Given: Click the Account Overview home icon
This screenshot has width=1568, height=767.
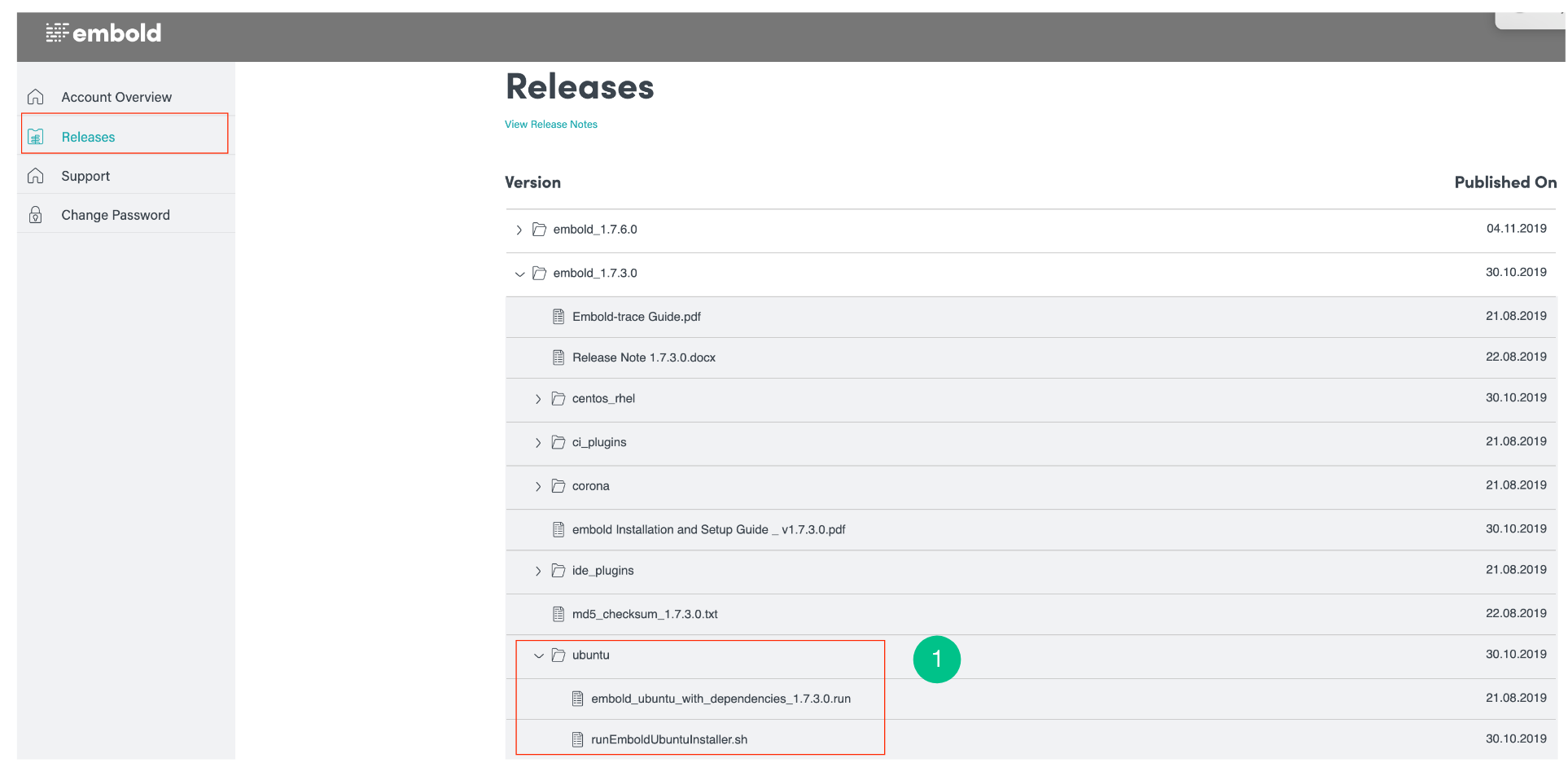Looking at the screenshot, I should click(x=36, y=97).
